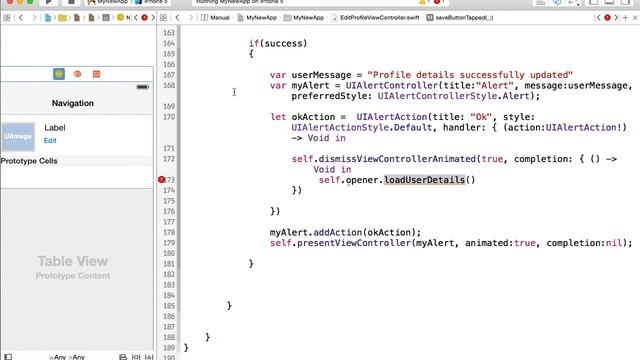
Task: Click the red error marker on line 173
Action: point(161,180)
